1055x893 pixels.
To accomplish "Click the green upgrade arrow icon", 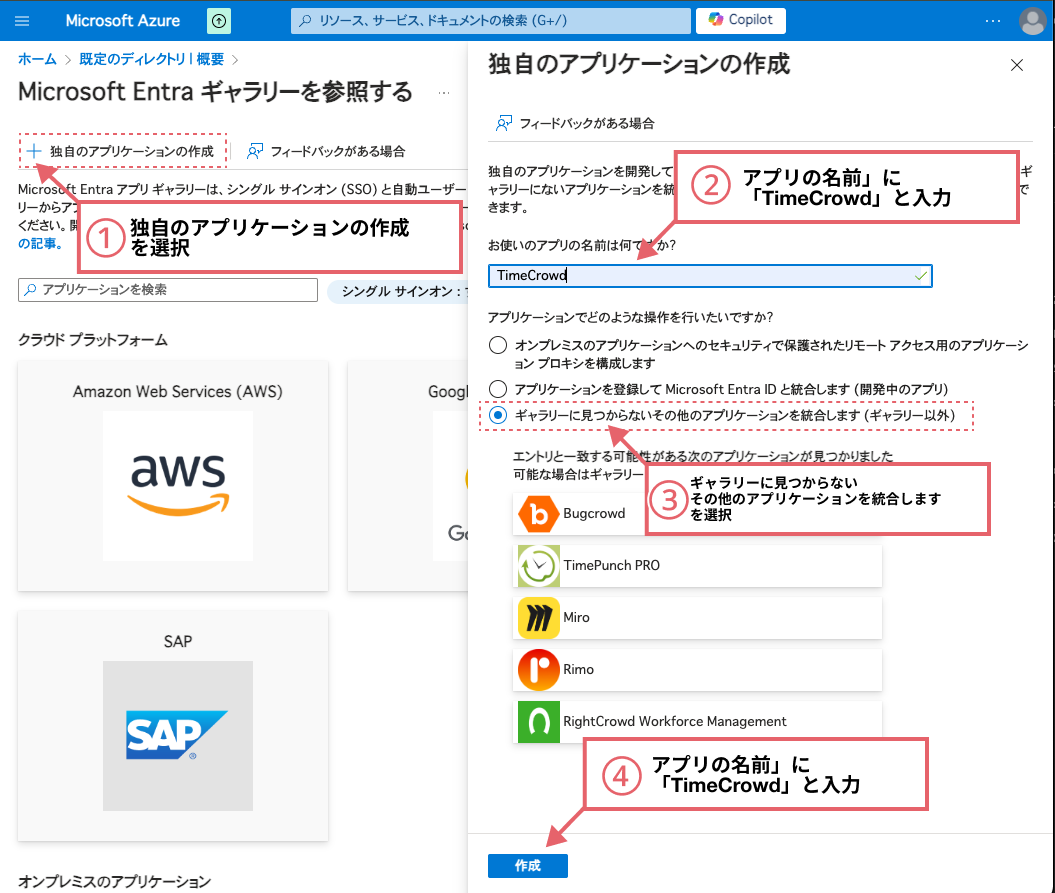I will pos(219,20).
